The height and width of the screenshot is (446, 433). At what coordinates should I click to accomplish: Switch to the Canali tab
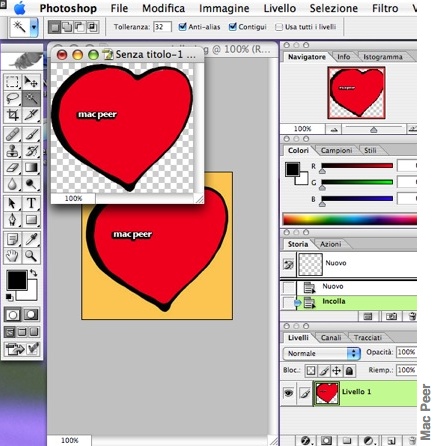click(331, 338)
